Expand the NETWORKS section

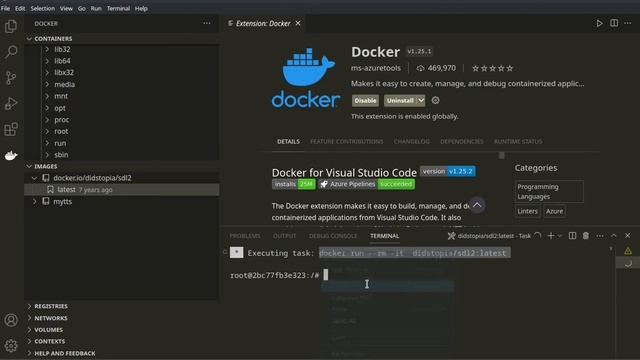(x=29, y=318)
